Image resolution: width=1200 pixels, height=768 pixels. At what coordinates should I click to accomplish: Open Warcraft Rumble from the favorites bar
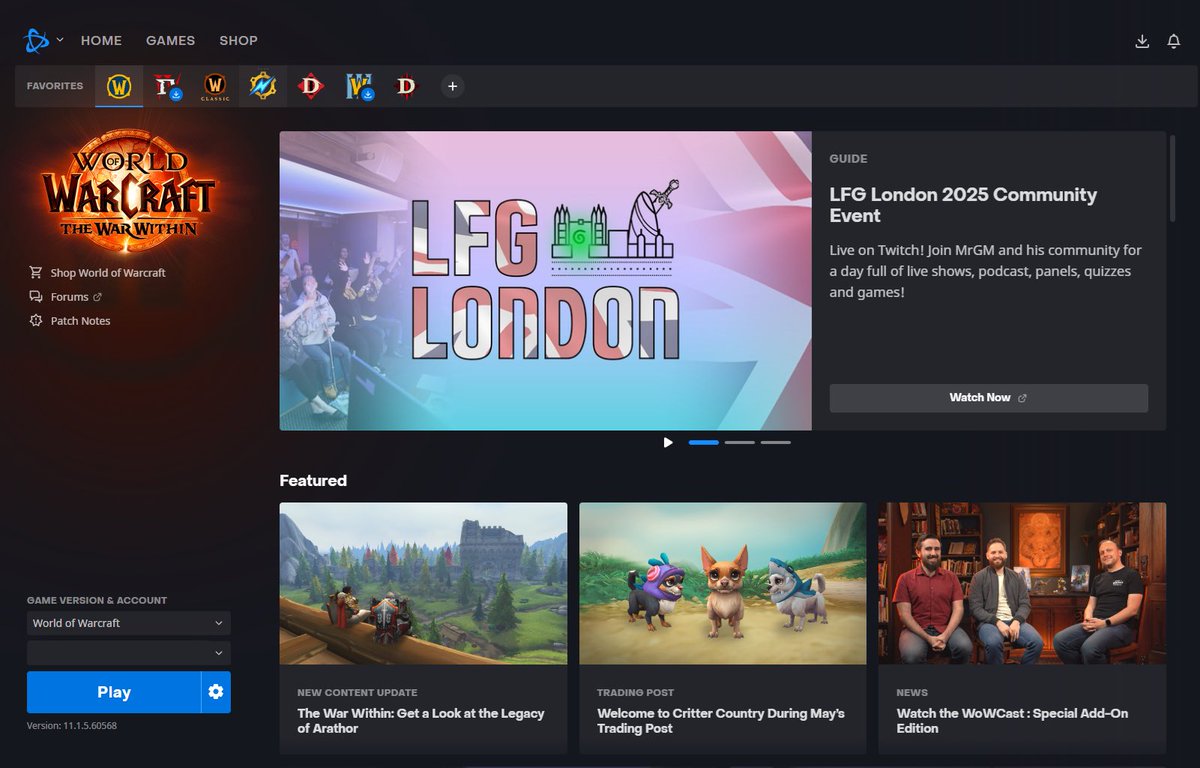click(x=262, y=86)
